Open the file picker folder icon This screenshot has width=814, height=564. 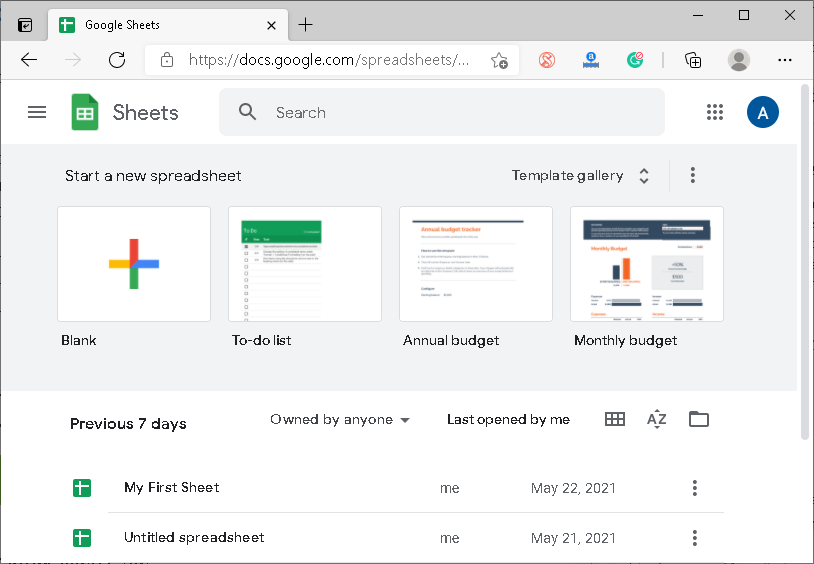699,419
